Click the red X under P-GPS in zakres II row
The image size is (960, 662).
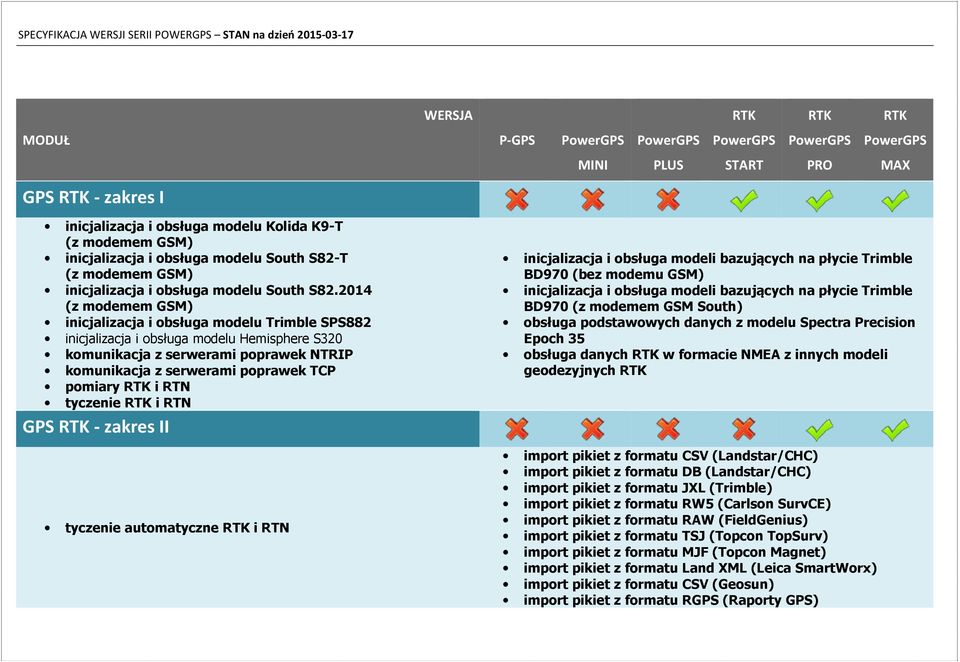coord(517,429)
